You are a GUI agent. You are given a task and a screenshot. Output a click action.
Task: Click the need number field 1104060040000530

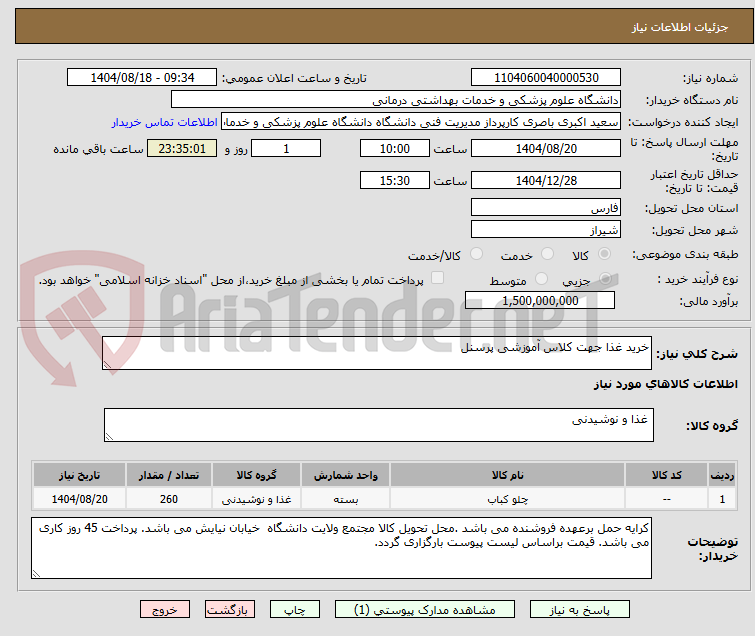click(546, 78)
